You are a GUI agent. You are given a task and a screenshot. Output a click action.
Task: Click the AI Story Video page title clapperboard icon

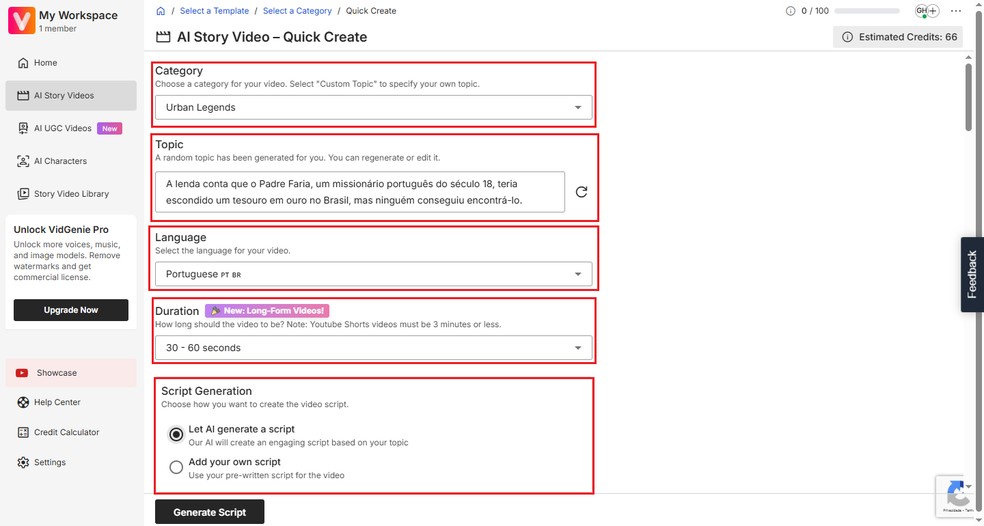[x=163, y=37]
